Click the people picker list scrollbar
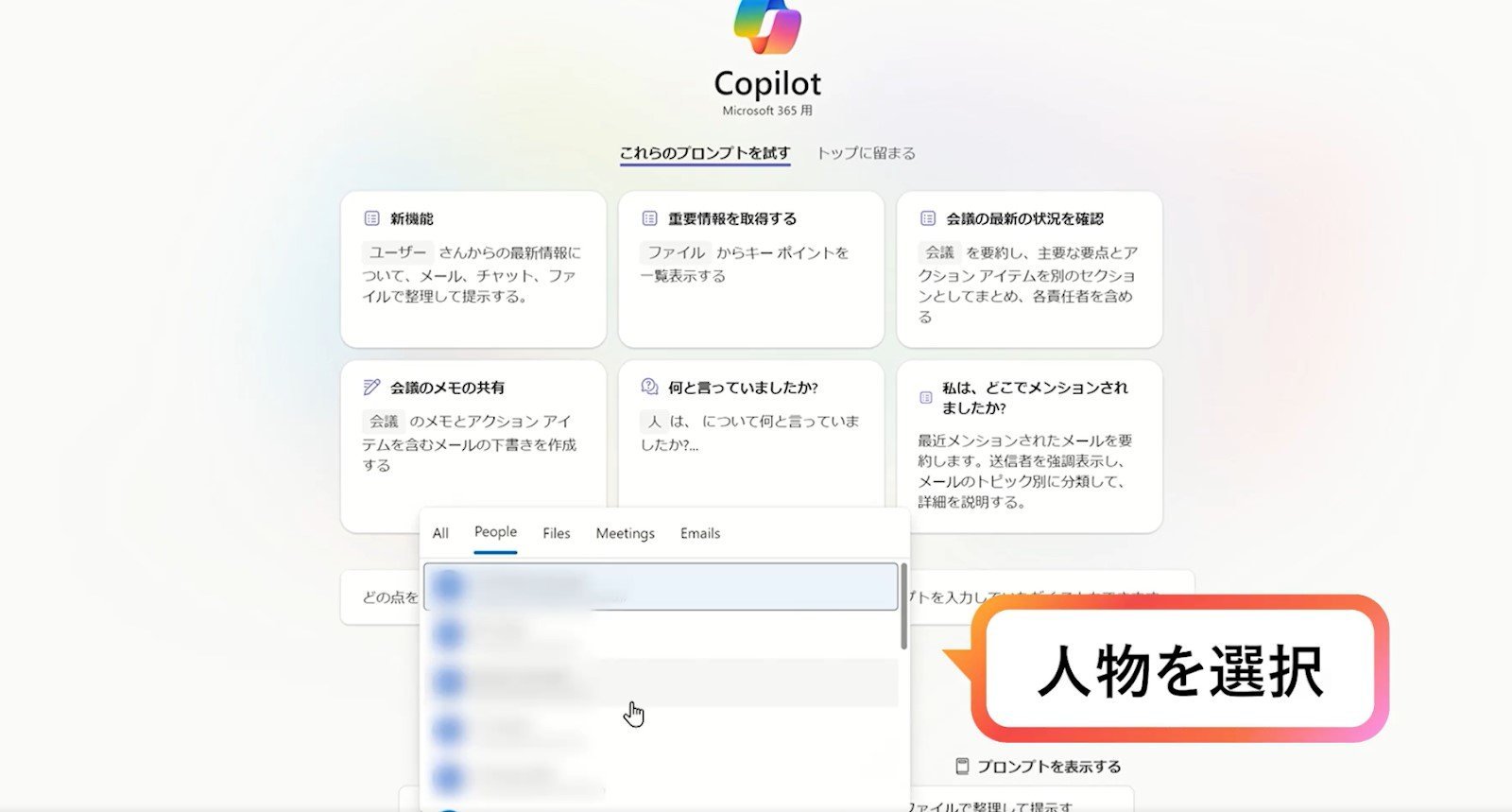This screenshot has height=812, width=1512. coord(903,607)
